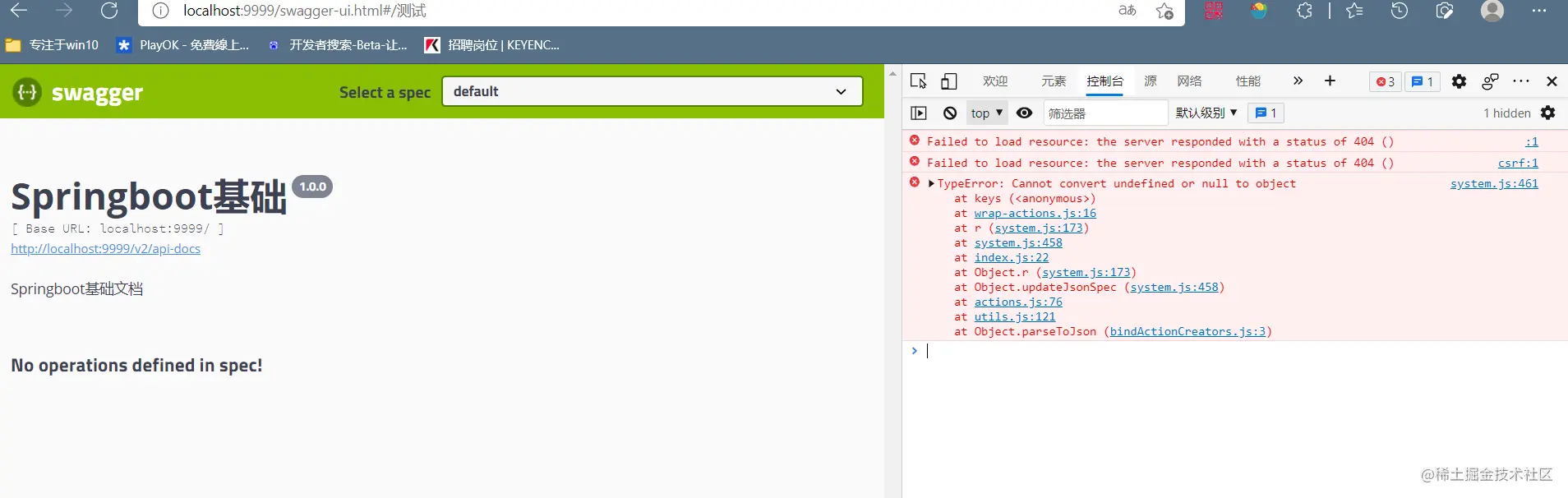Viewport: 1568px width, 498px height.
Task: Select the inspect element picker icon
Action: (x=919, y=81)
